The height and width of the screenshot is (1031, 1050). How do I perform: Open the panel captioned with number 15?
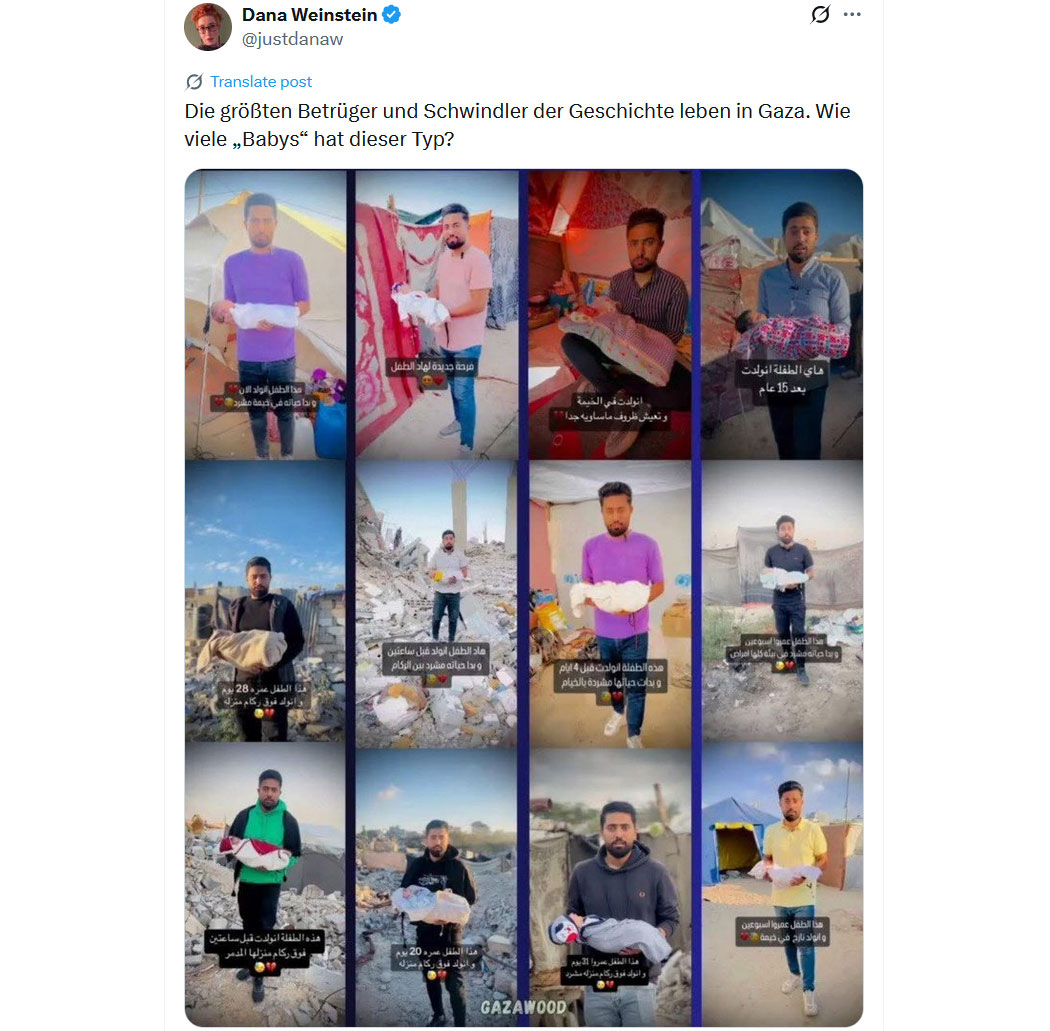click(781, 314)
